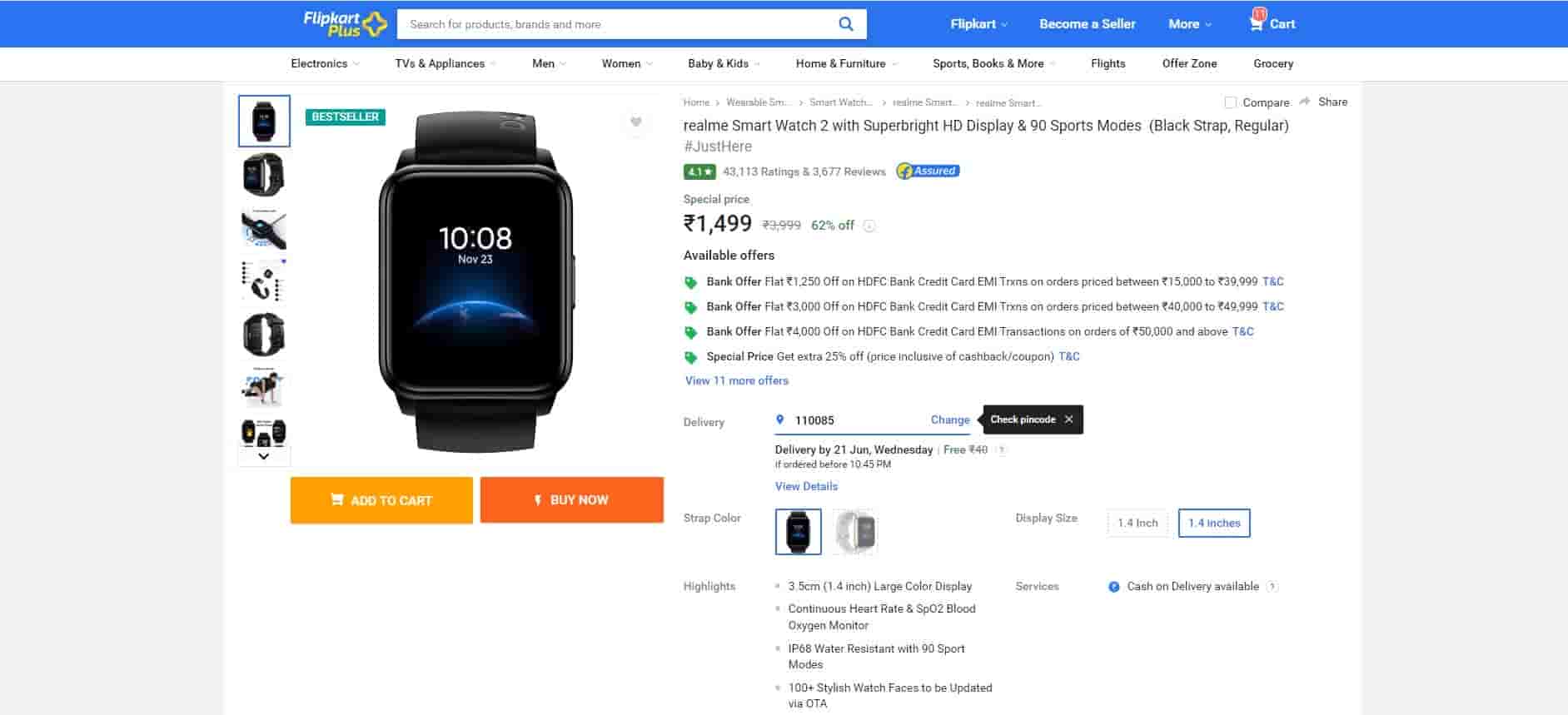Click Cash on Delivery help icon
This screenshot has width=1568, height=715.
pyautogui.click(x=1272, y=587)
